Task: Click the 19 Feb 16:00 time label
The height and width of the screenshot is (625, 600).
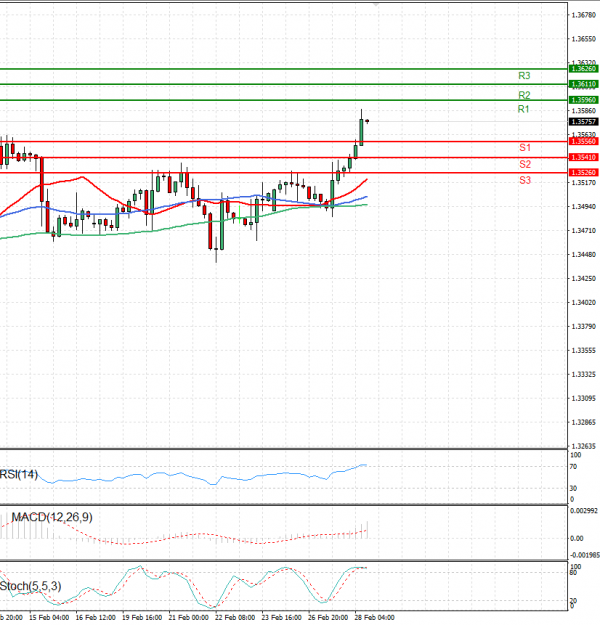Action: (x=142, y=617)
